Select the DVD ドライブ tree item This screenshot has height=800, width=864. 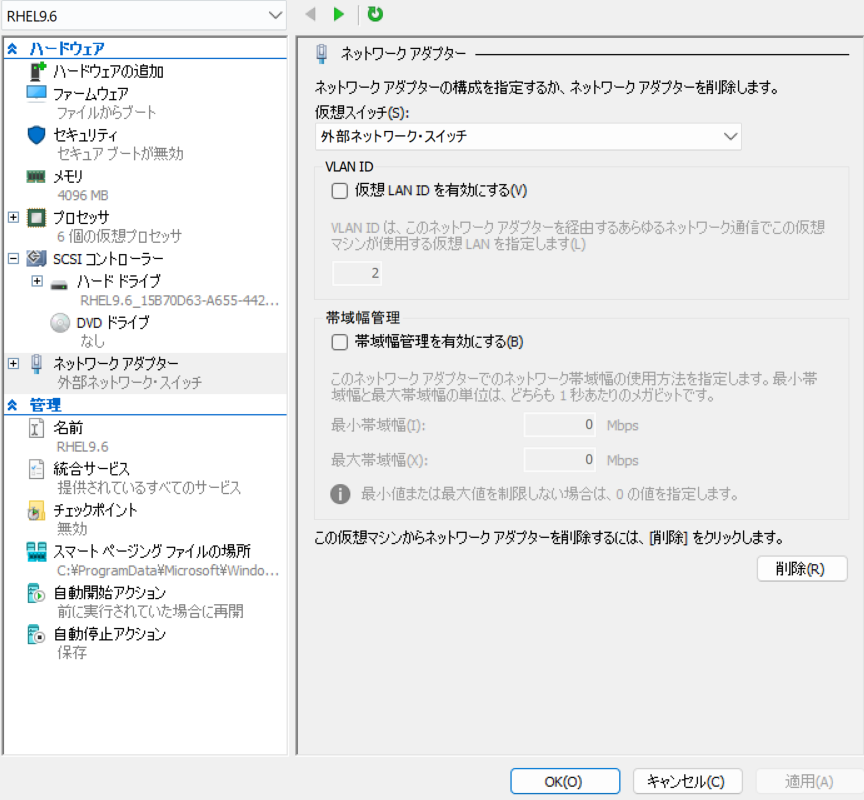pos(113,322)
